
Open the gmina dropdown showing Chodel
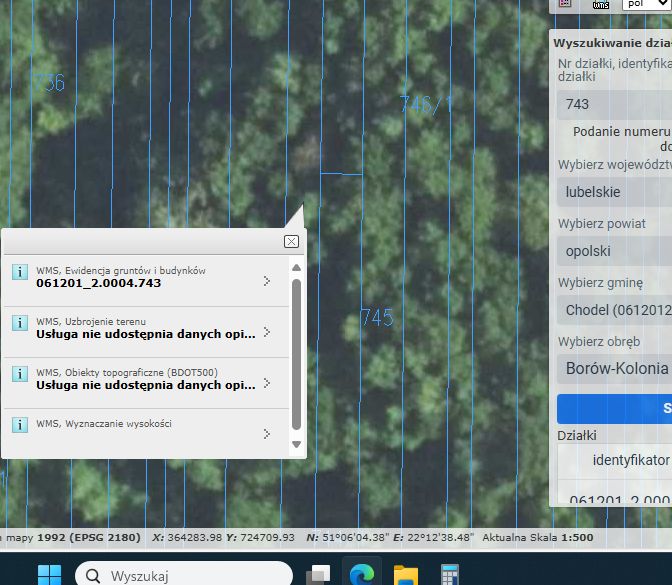tap(614, 310)
